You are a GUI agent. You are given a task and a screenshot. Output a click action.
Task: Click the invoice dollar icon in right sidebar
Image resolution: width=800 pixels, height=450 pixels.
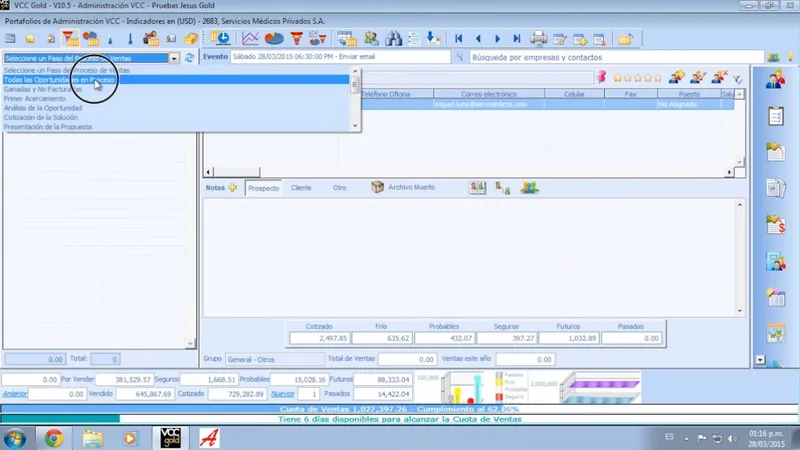(776, 225)
